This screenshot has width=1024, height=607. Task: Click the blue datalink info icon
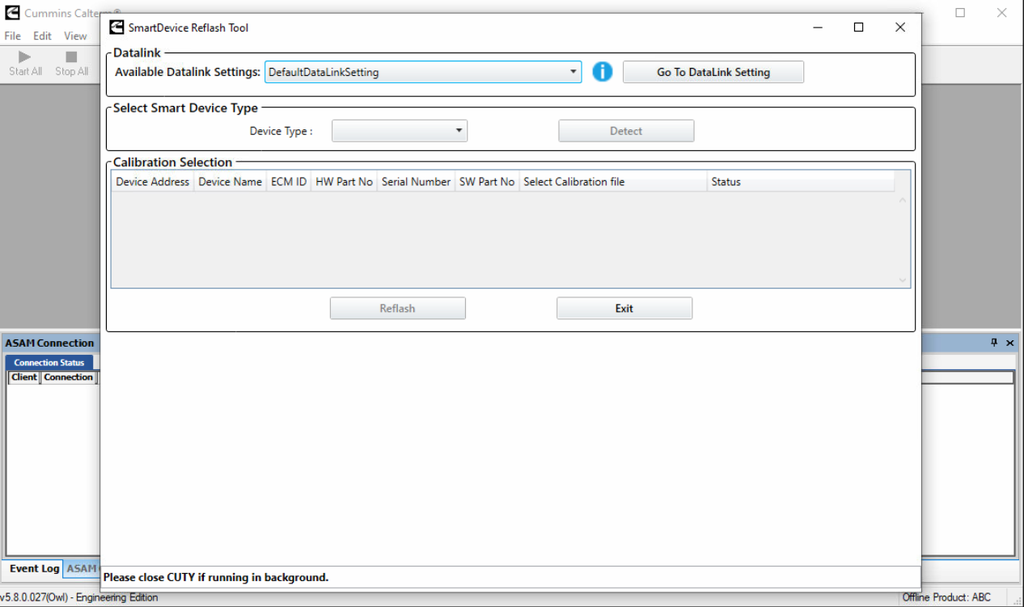(602, 72)
